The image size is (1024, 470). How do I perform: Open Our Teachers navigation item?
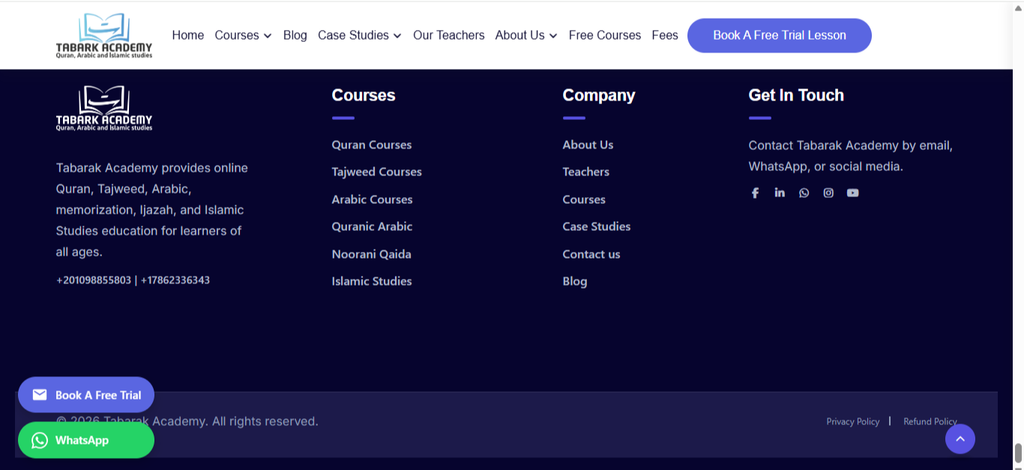coord(449,35)
